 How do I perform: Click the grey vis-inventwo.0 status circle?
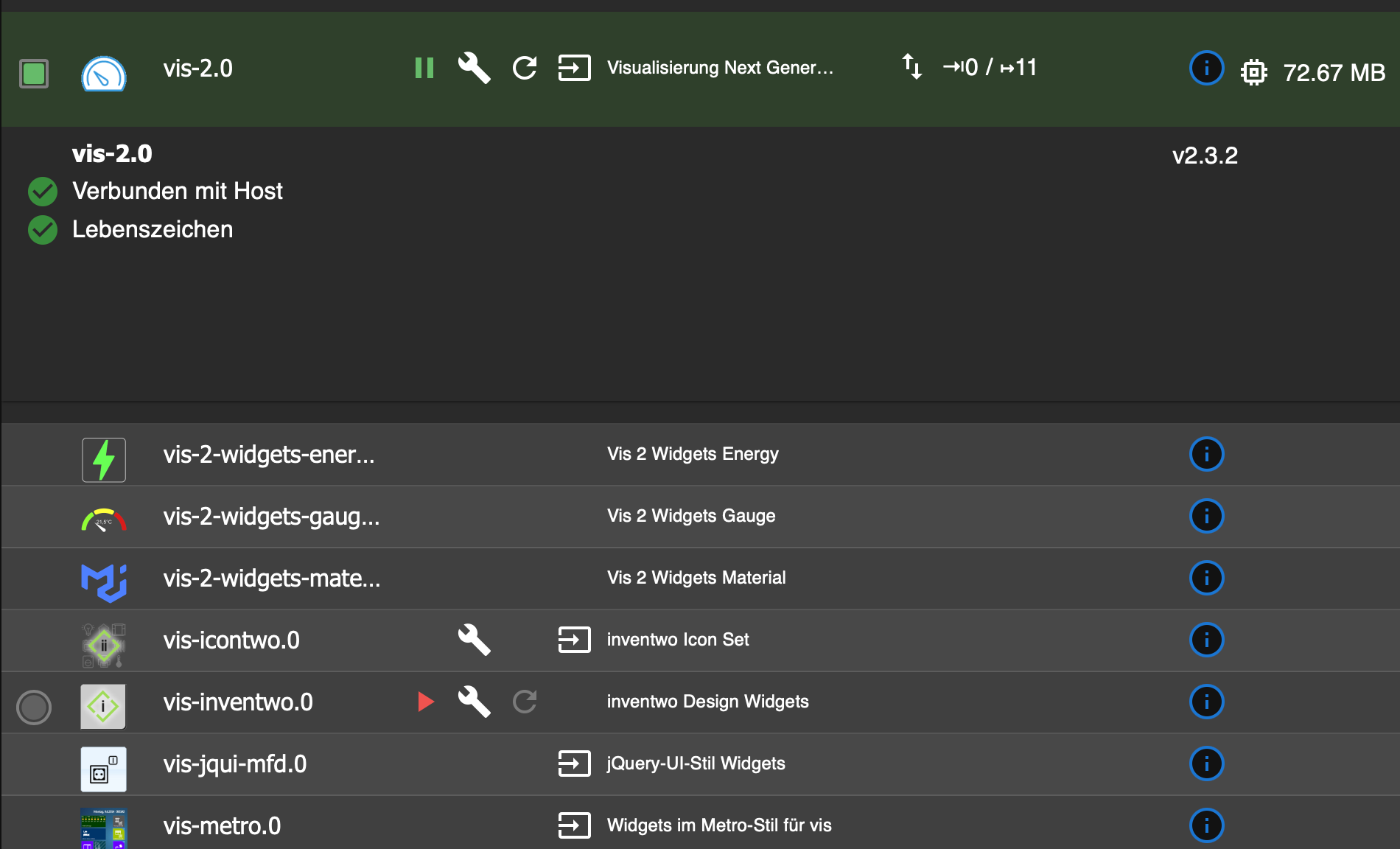point(34,707)
